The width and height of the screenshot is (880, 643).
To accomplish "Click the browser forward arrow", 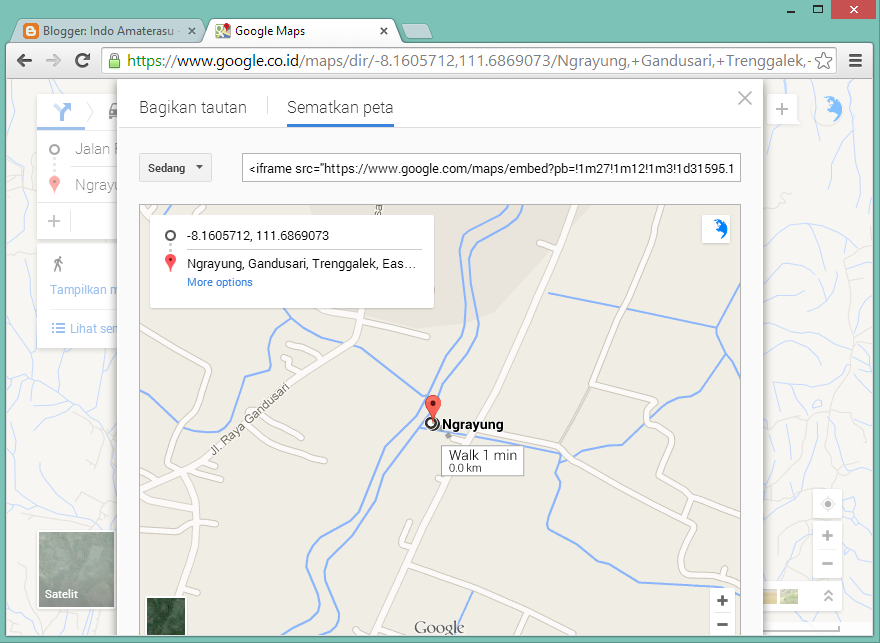I will tap(53, 61).
